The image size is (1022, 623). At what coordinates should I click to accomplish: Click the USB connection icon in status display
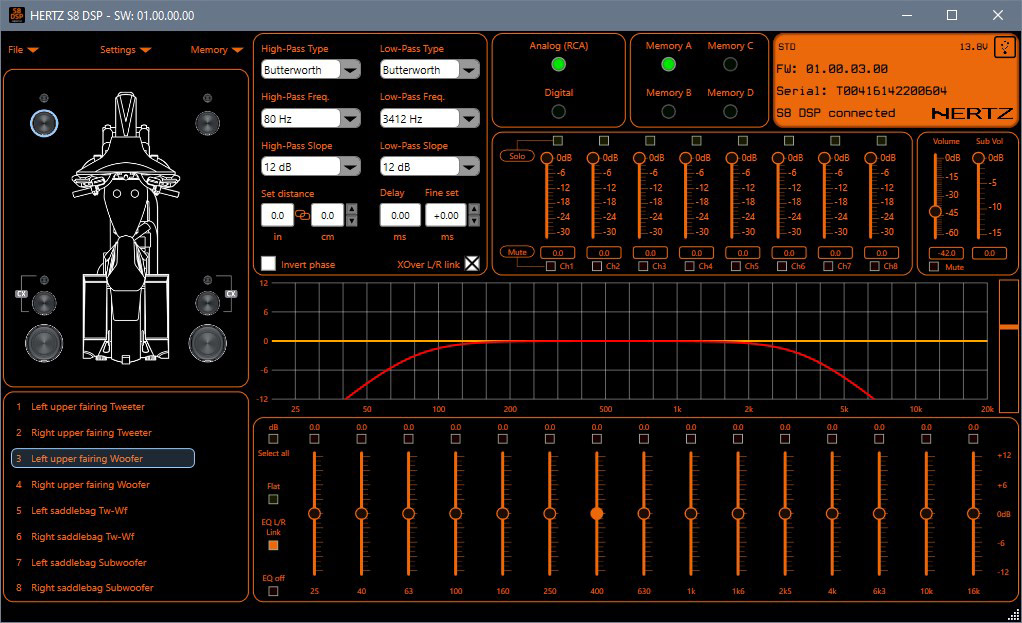[1004, 48]
